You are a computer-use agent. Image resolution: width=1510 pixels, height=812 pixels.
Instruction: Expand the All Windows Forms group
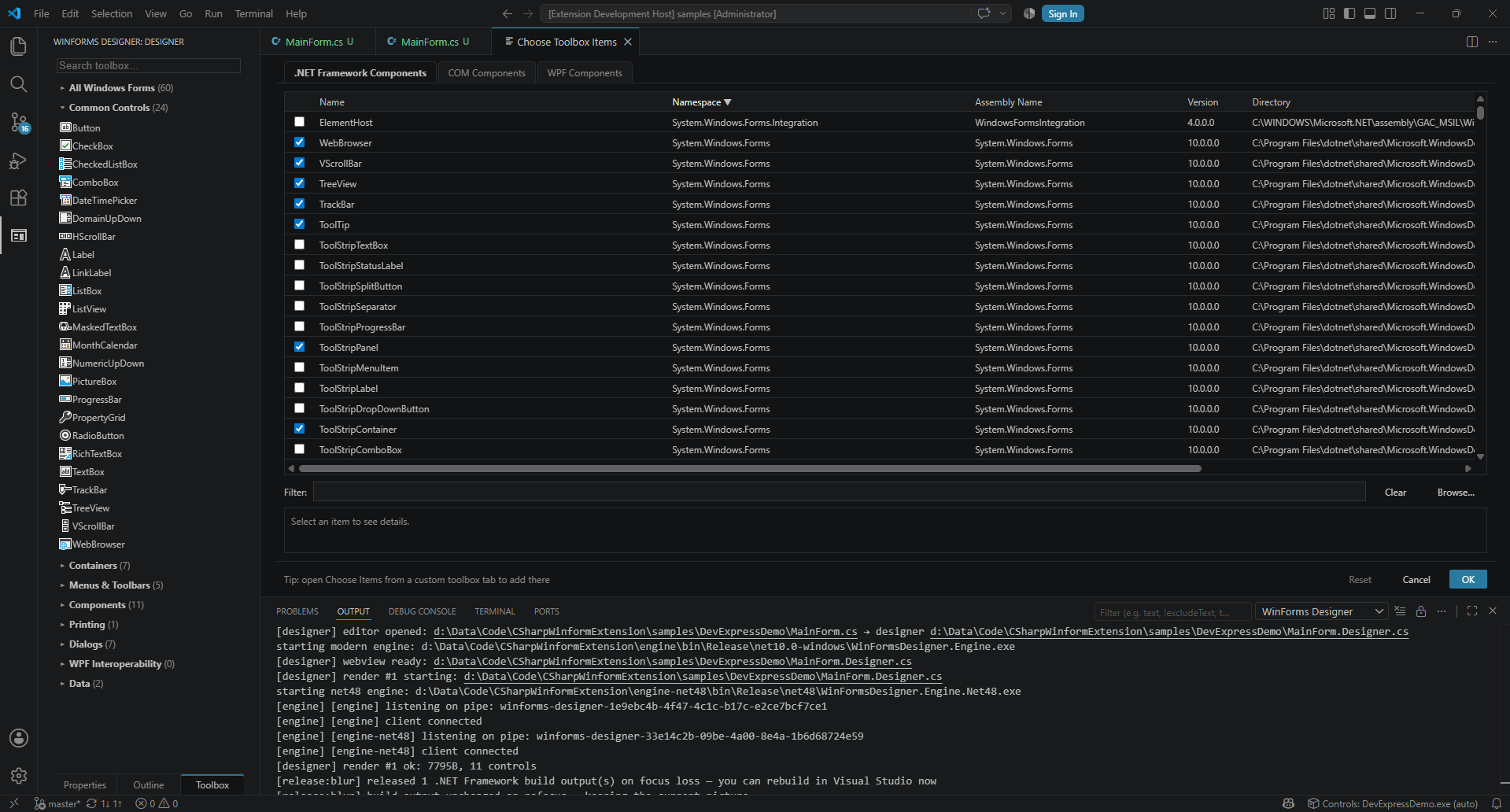click(x=116, y=88)
